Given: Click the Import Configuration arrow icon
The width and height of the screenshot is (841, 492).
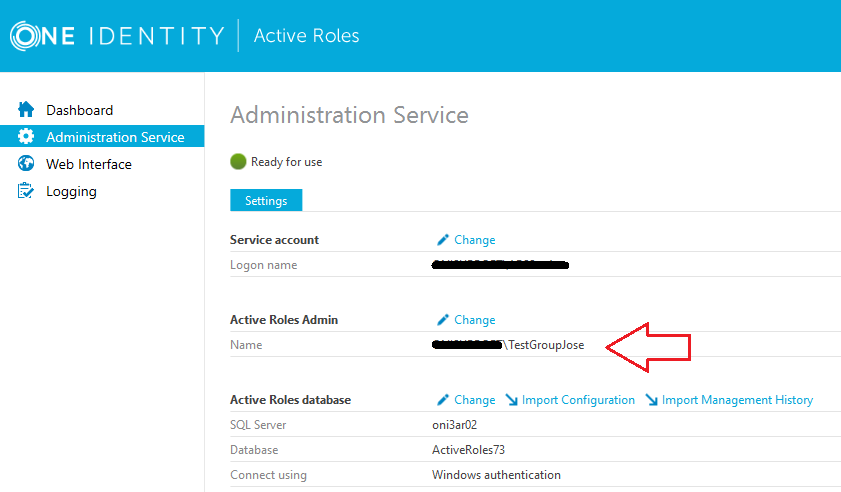Looking at the screenshot, I should pyautogui.click(x=511, y=400).
